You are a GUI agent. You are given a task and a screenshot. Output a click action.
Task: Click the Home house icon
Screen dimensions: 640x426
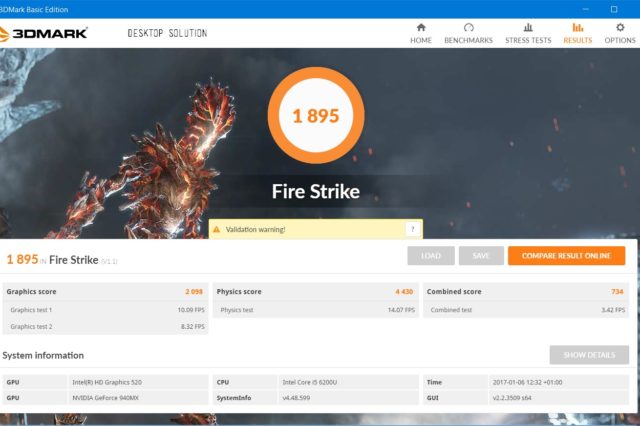[421, 27]
